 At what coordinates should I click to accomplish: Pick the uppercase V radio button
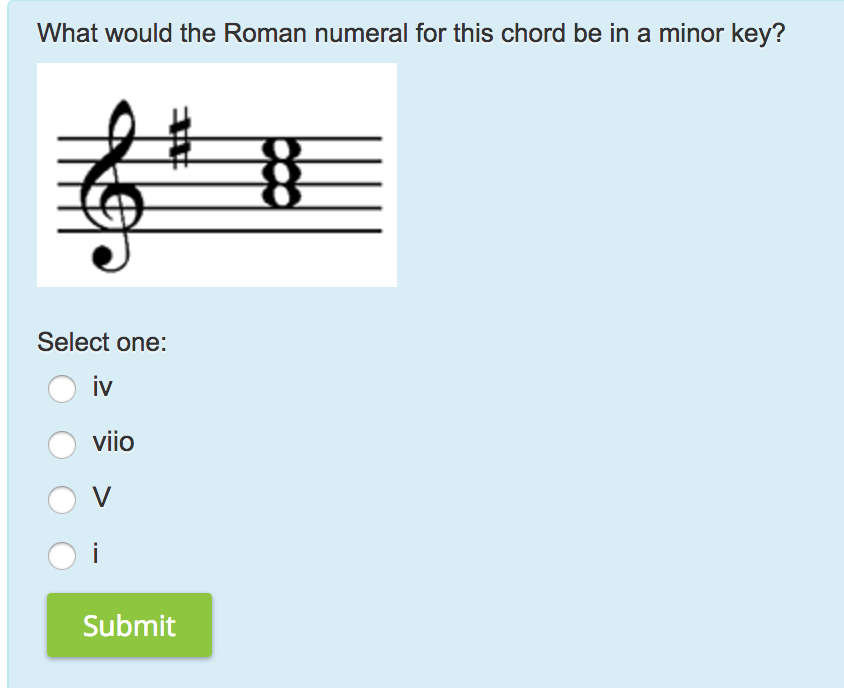62,500
